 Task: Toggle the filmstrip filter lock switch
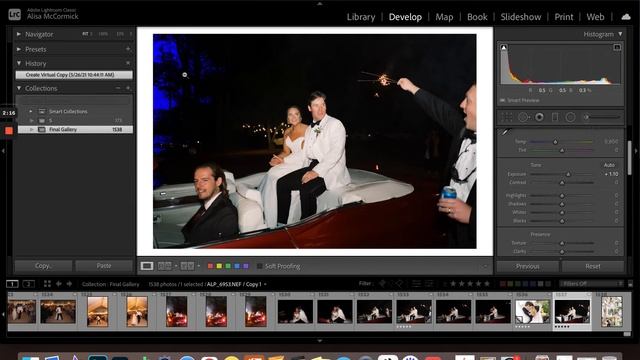point(630,284)
